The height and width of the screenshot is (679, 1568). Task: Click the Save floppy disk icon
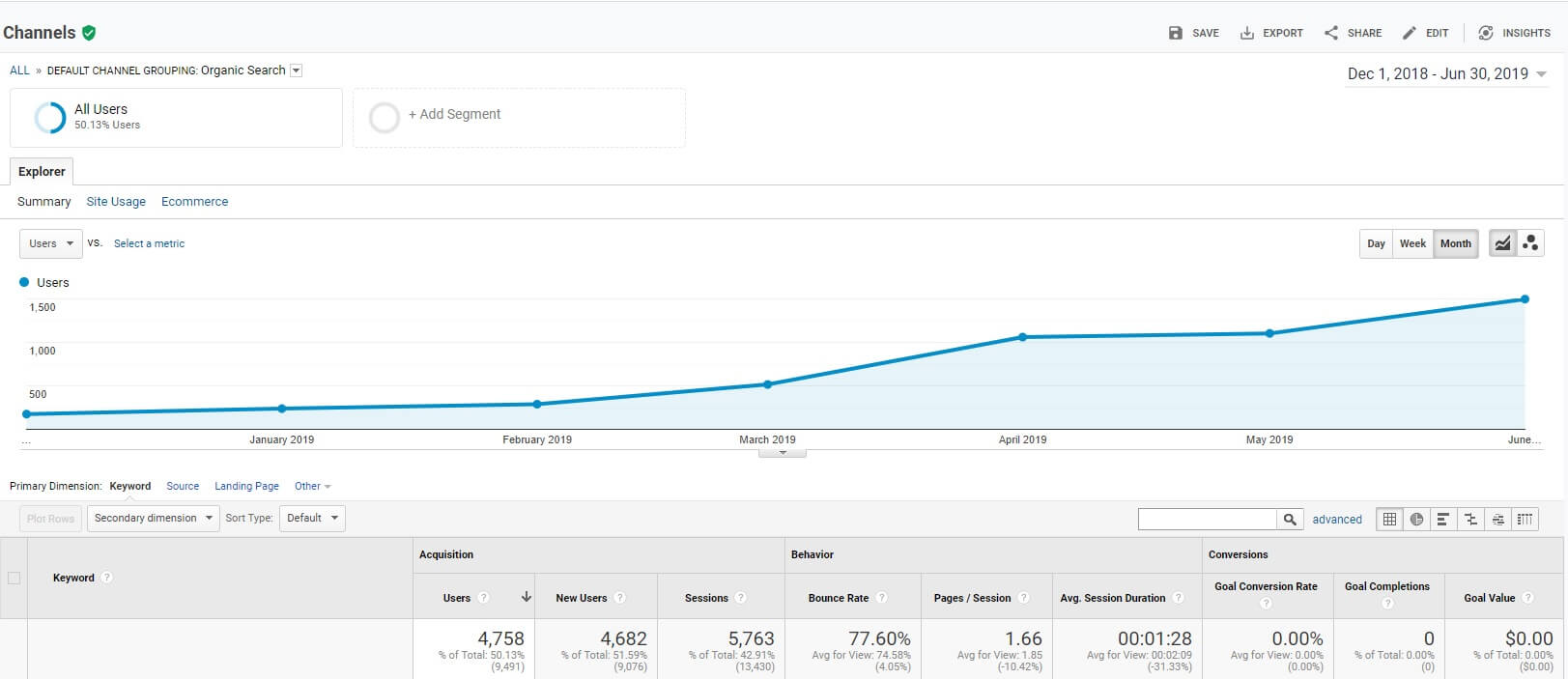tap(1175, 33)
